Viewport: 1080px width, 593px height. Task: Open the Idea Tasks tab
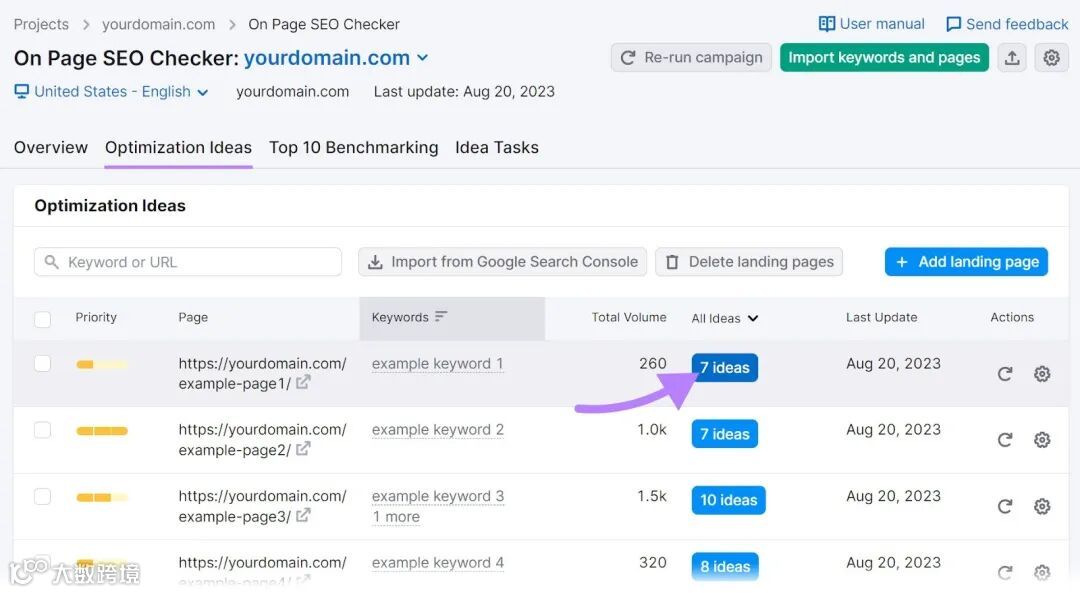click(x=496, y=148)
